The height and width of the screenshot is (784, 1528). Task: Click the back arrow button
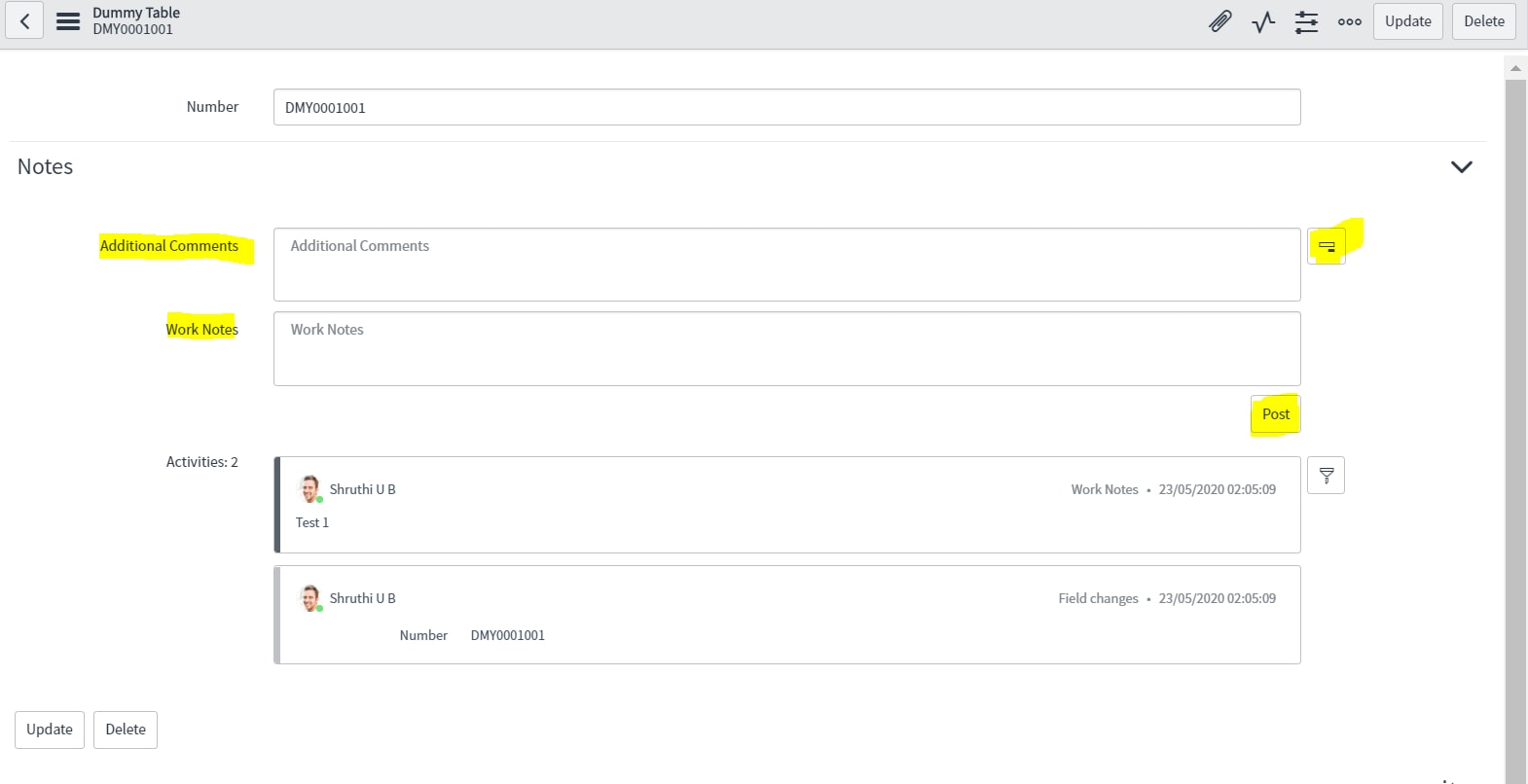coord(24,20)
